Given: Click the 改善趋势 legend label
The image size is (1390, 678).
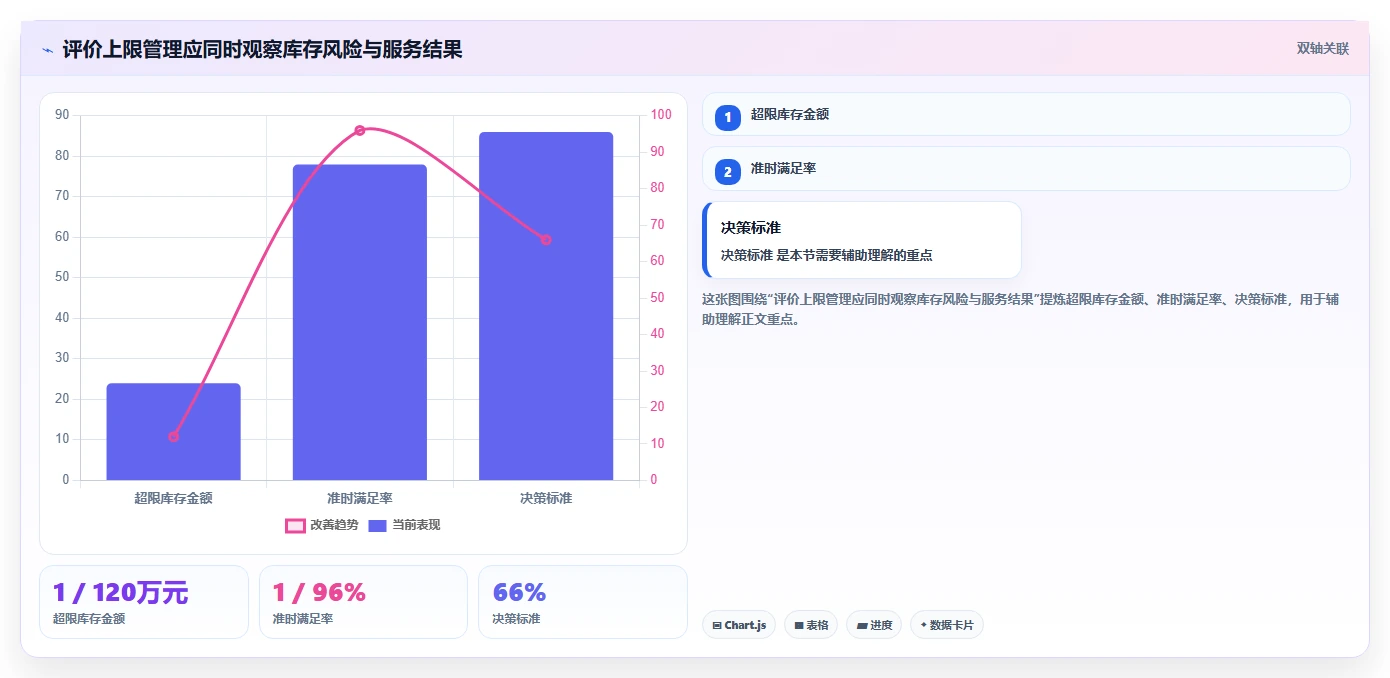Looking at the screenshot, I should (x=334, y=525).
